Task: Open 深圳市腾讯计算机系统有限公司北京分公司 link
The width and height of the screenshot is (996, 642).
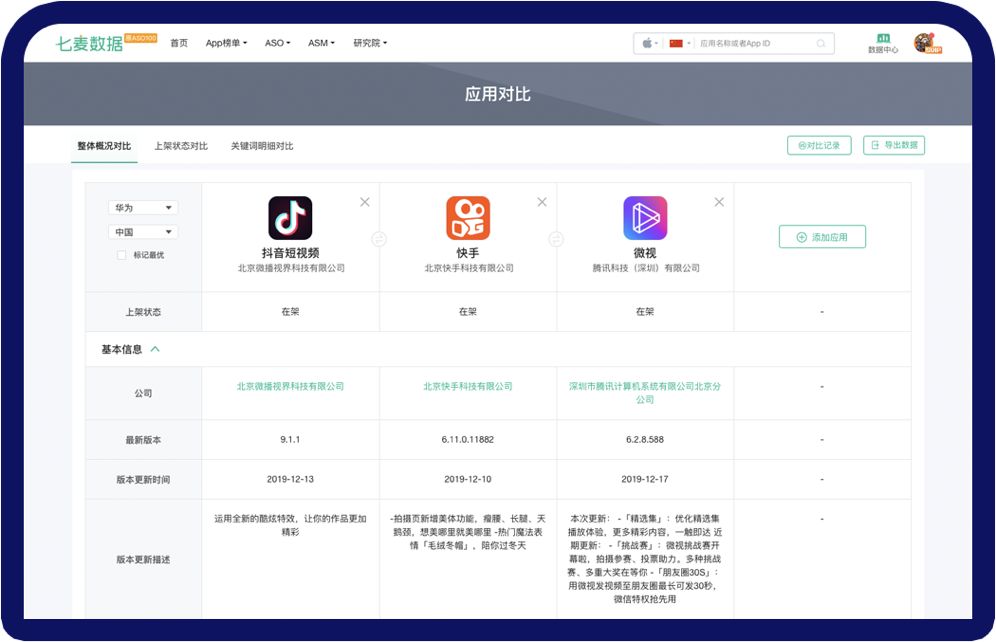Action: tap(645, 392)
